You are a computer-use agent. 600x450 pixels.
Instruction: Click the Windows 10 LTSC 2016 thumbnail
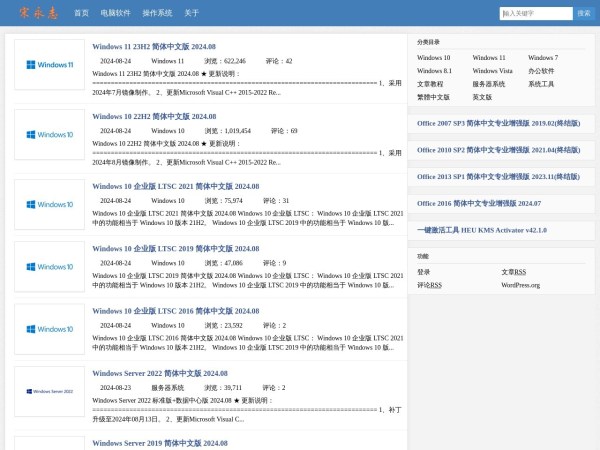tap(49, 329)
